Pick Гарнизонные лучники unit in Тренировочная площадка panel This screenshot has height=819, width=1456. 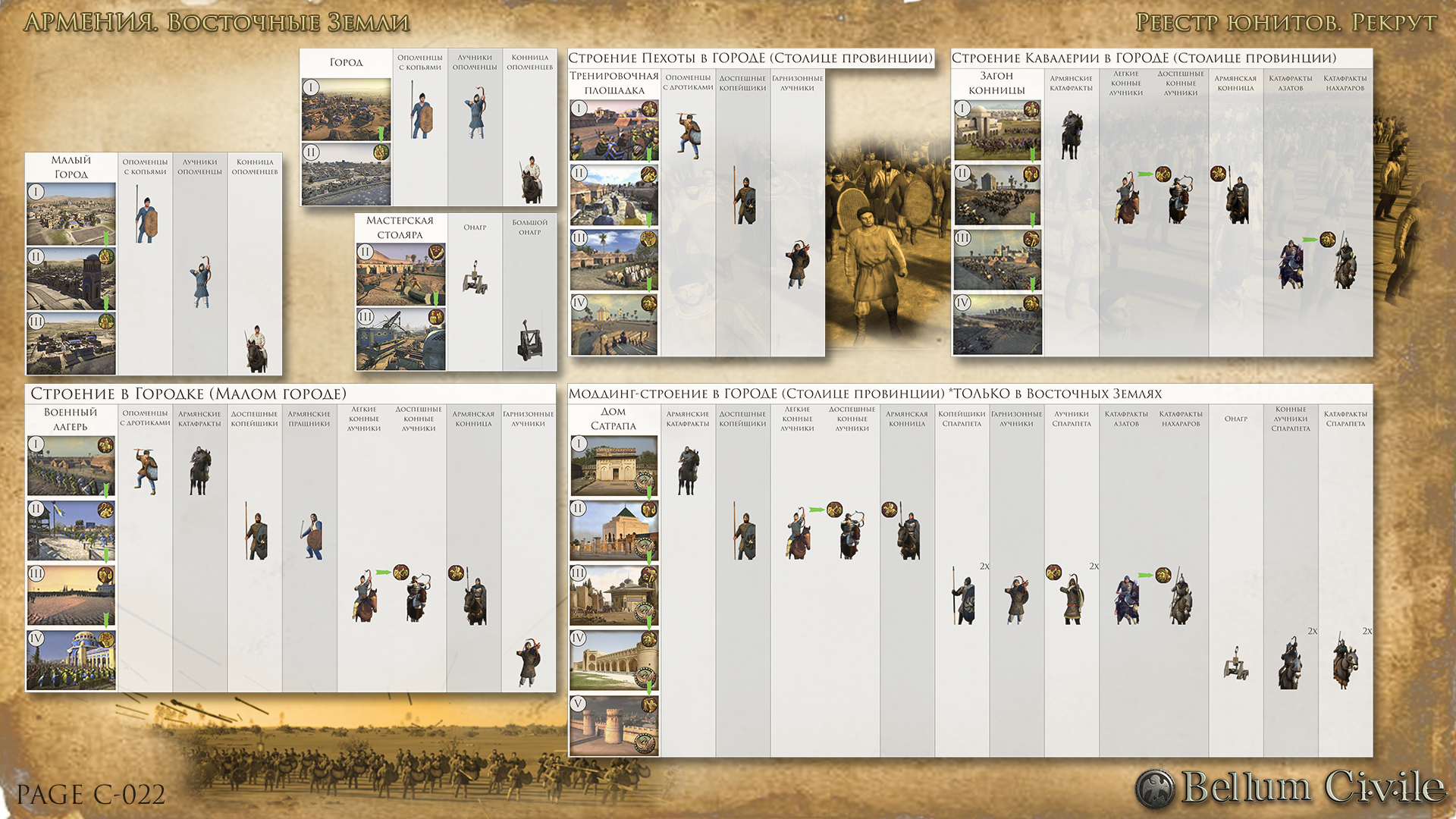(798, 265)
